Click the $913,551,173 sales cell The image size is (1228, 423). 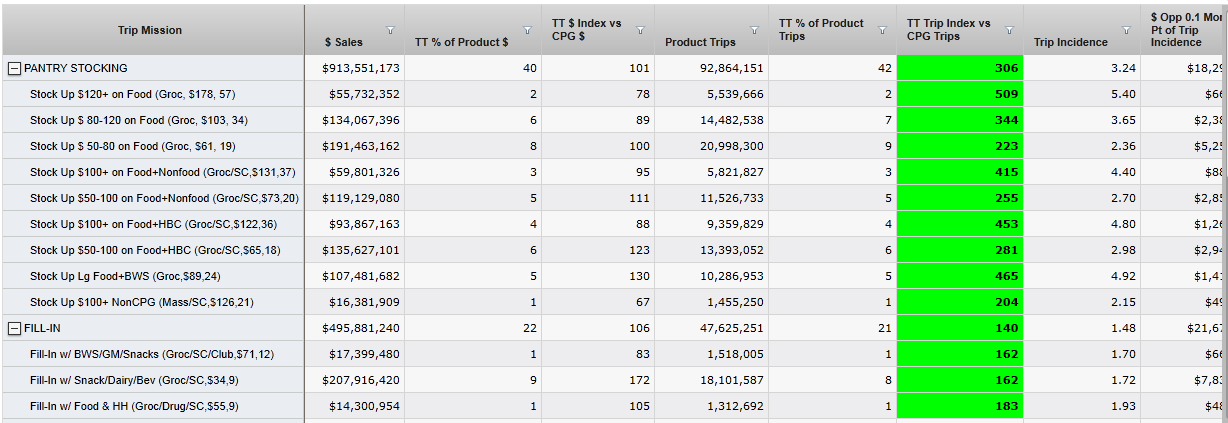click(361, 68)
